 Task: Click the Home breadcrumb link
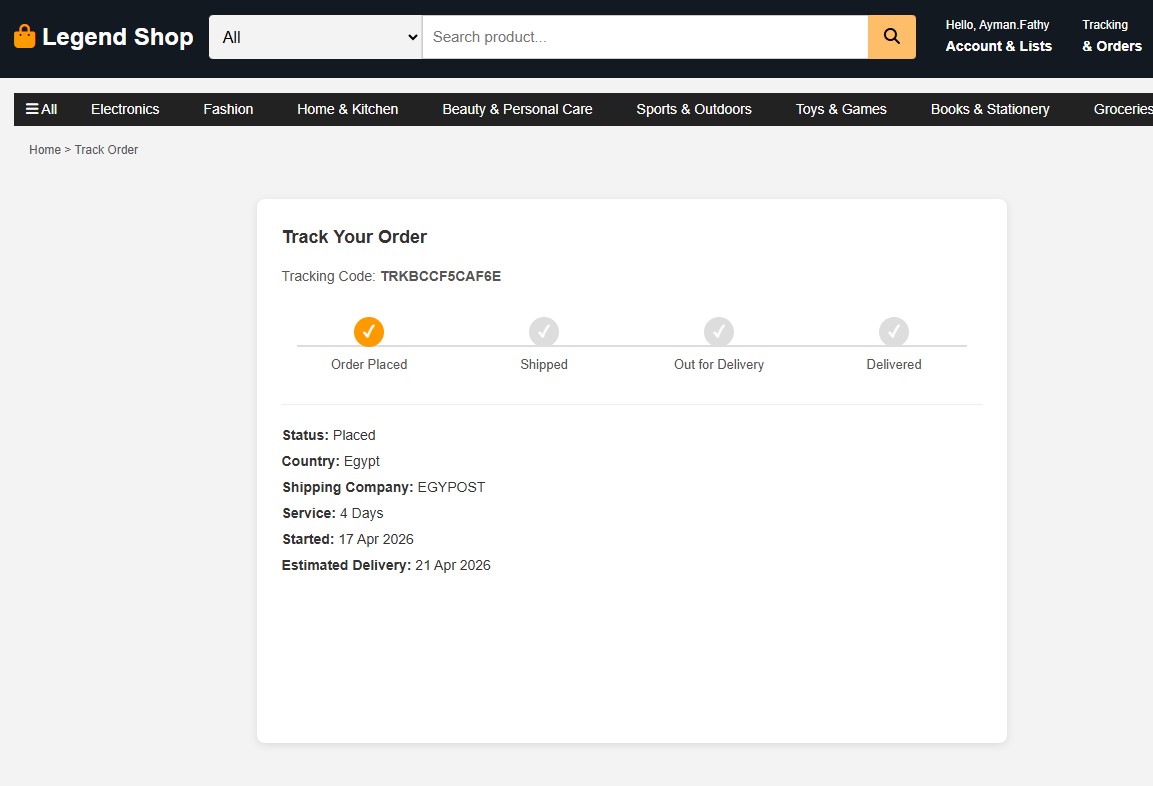coord(45,150)
